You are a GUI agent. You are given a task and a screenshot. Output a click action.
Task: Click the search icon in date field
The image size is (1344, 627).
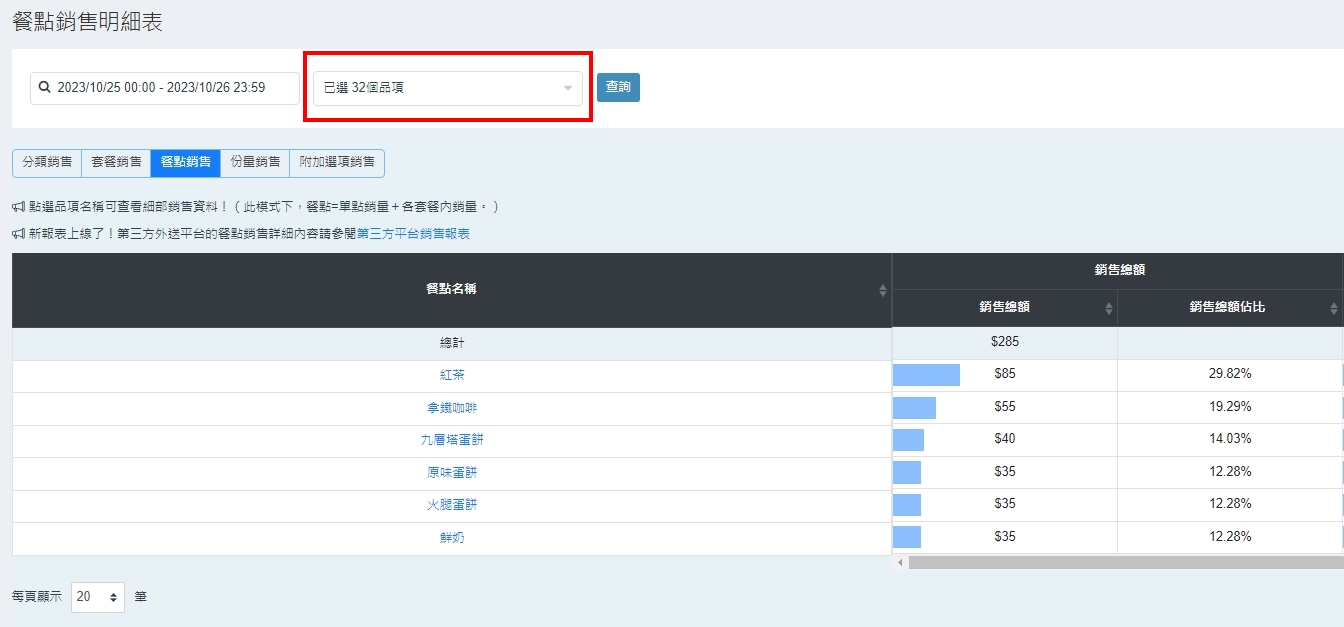(45, 88)
